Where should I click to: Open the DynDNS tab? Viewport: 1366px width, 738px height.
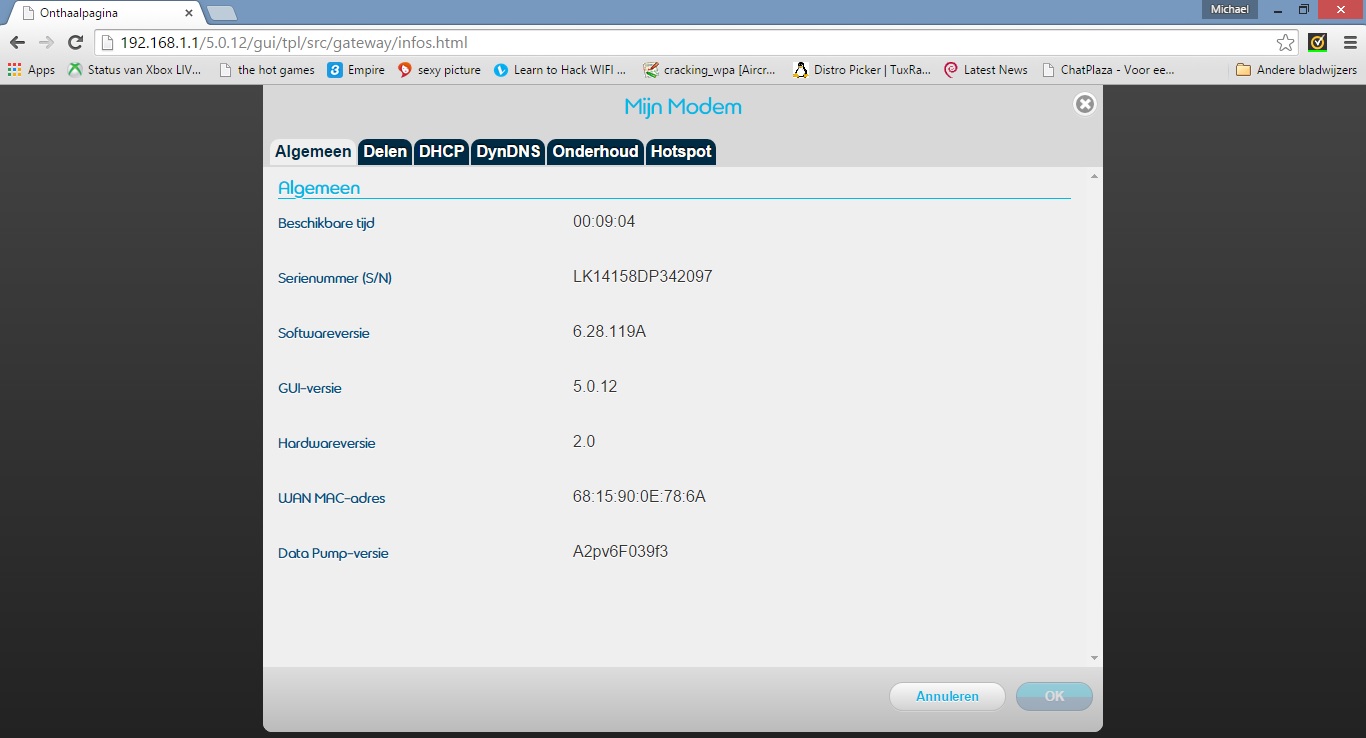point(508,152)
